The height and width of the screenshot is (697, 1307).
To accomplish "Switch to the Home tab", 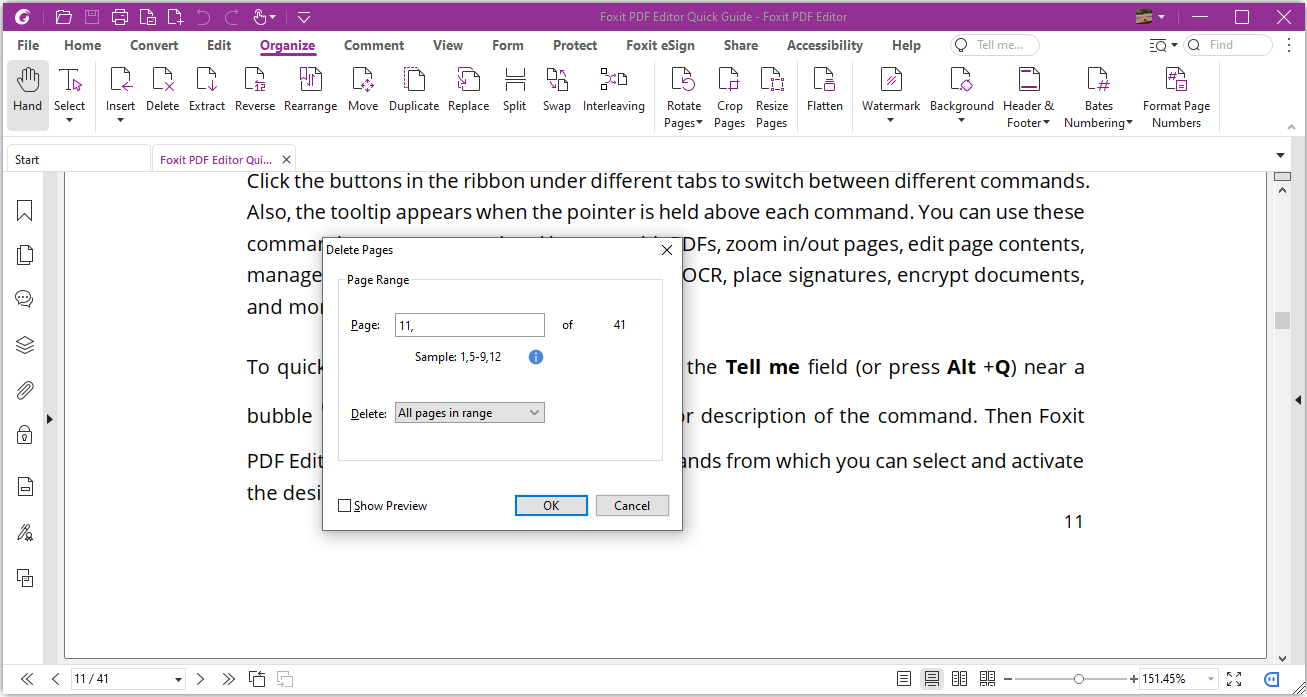I will coord(82,45).
